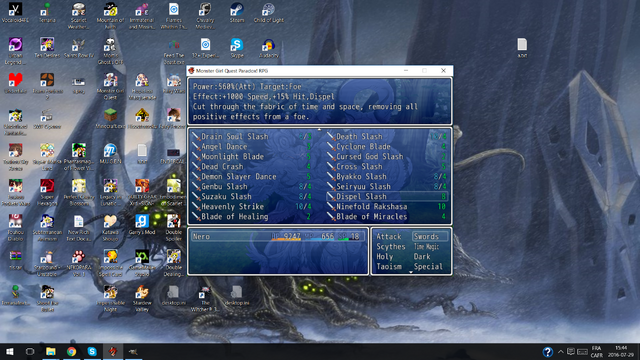The width and height of the screenshot is (640, 360).
Task: Open the GameMaker Studio shortcut
Action: coord(142,262)
